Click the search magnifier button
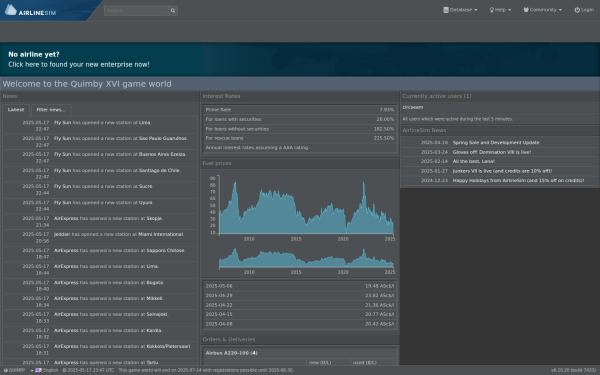 [173, 11]
